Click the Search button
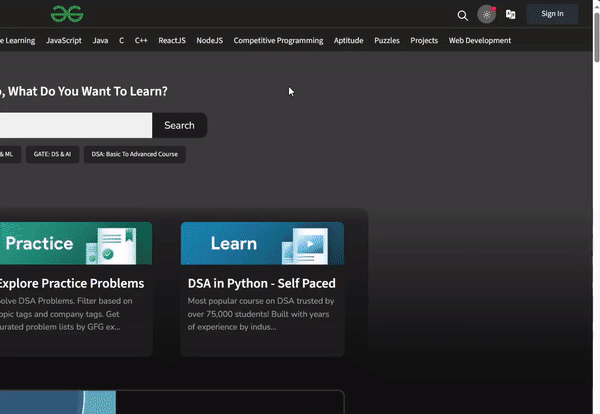Viewport: 600px width, 414px height. 179,125
